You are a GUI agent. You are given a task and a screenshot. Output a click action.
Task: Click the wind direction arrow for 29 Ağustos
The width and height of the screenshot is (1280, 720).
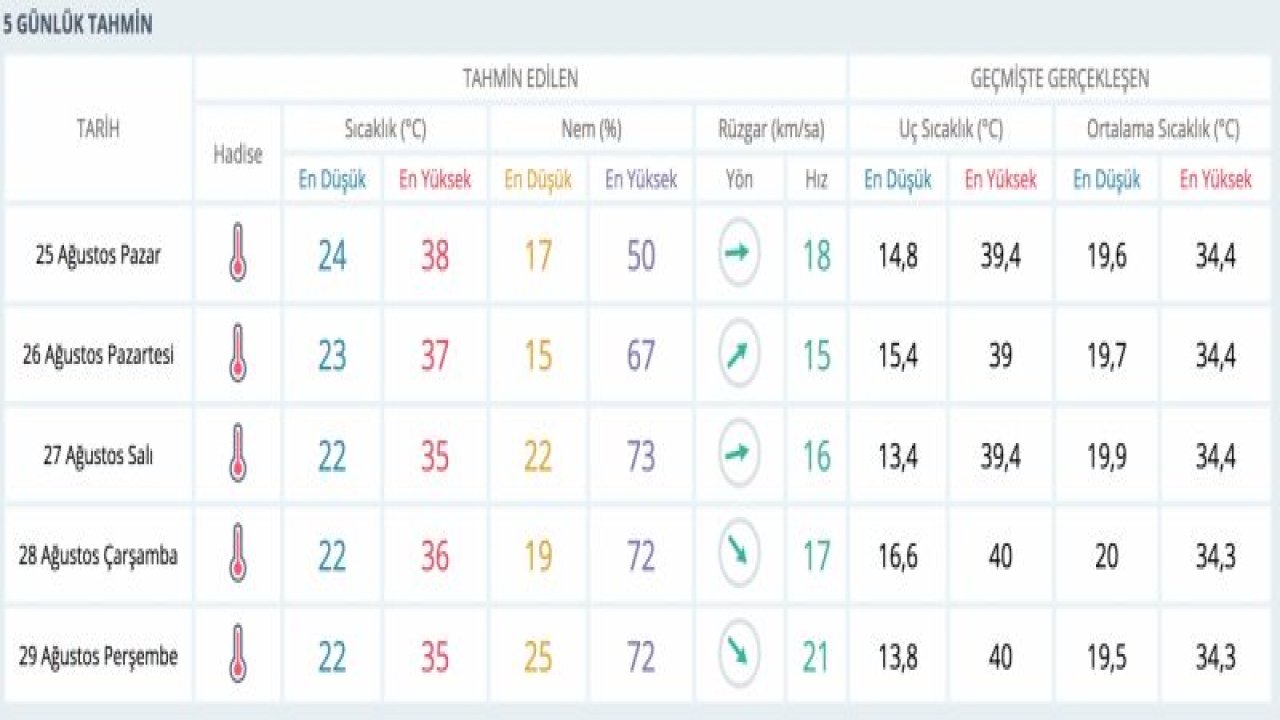tap(738, 654)
